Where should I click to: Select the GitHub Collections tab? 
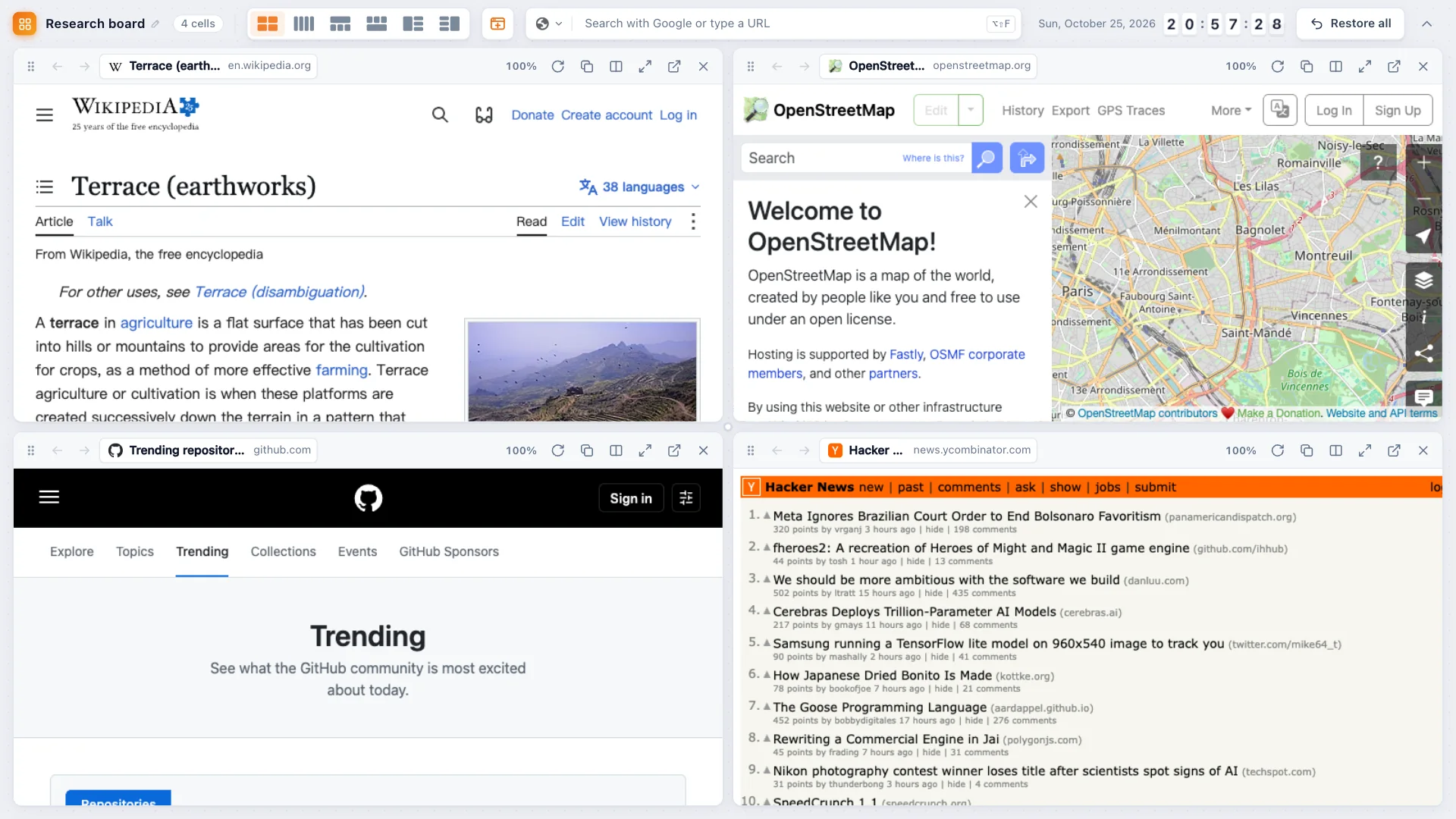283,551
